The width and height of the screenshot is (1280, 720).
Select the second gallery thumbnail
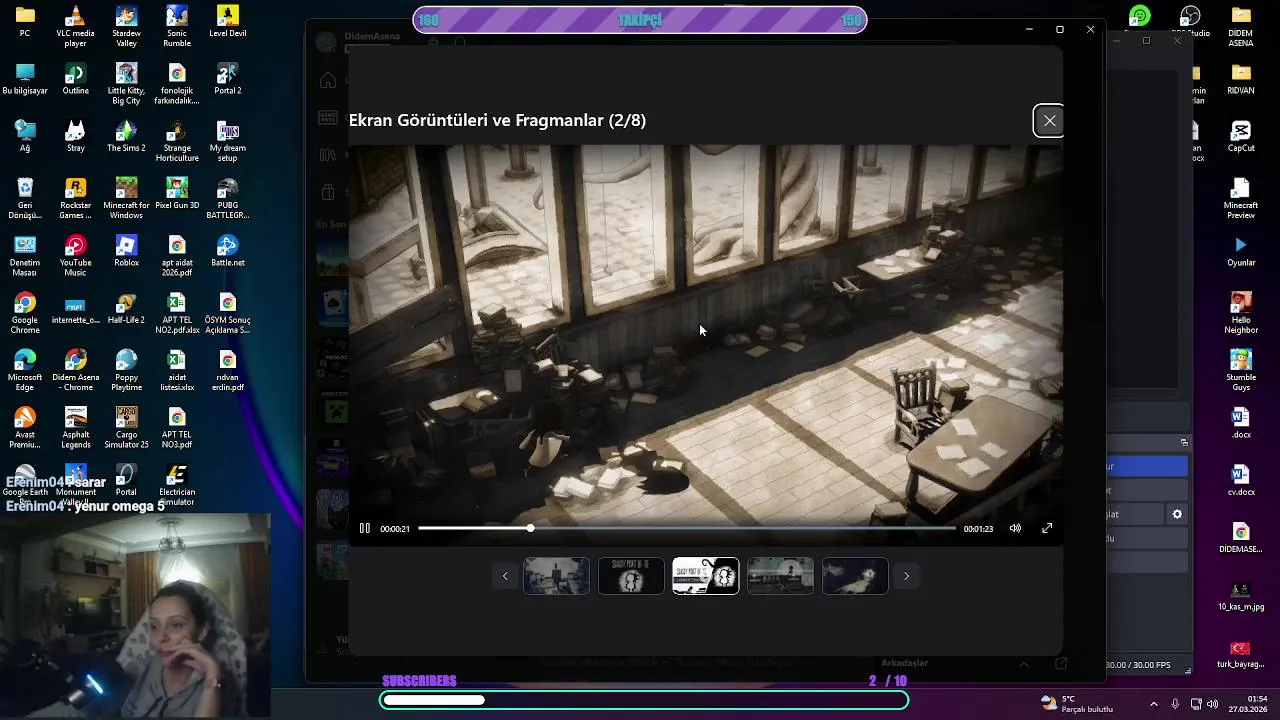[x=631, y=576]
